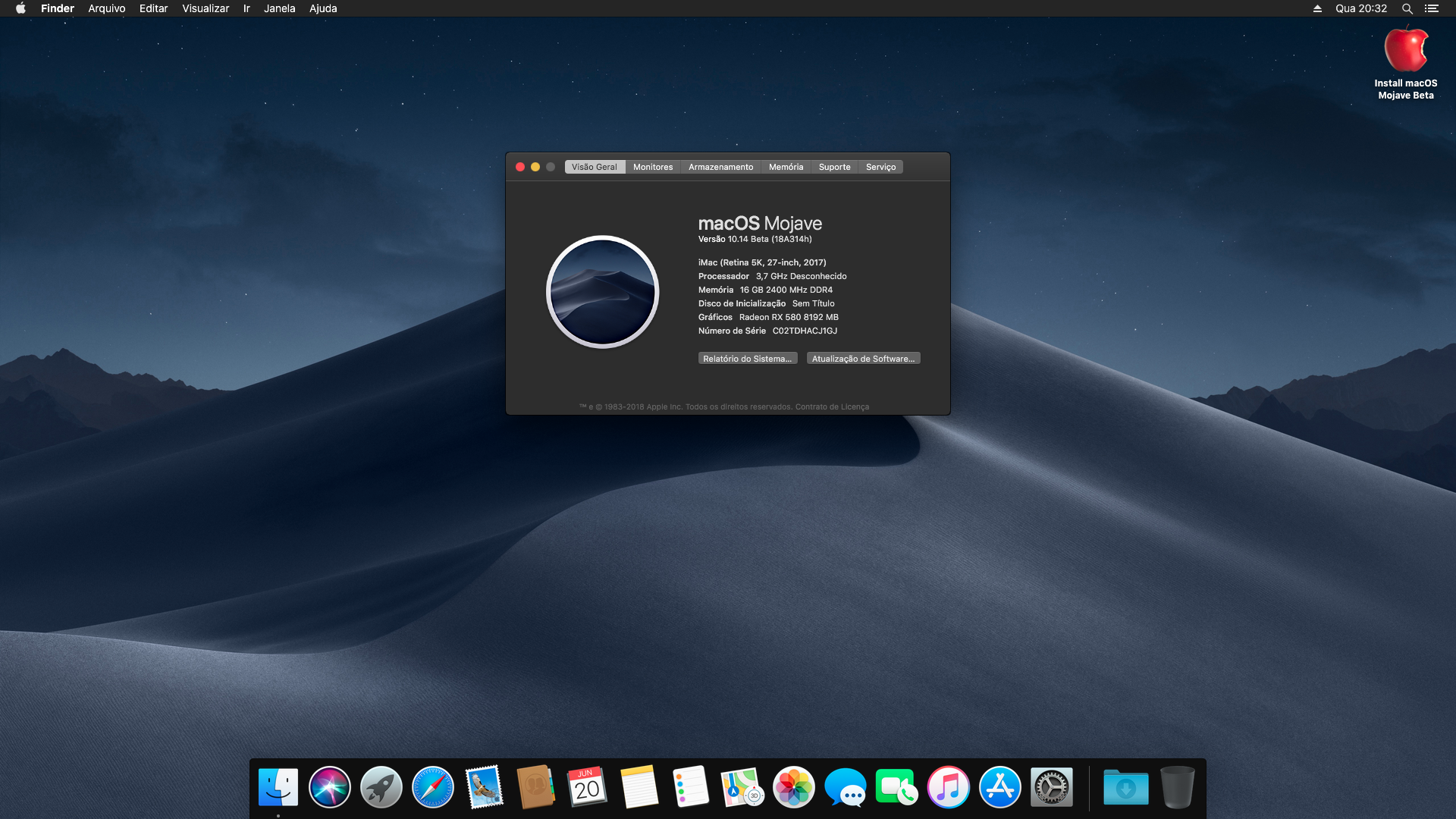Switch to the Memória tab
This screenshot has height=819, width=1456.
click(786, 167)
